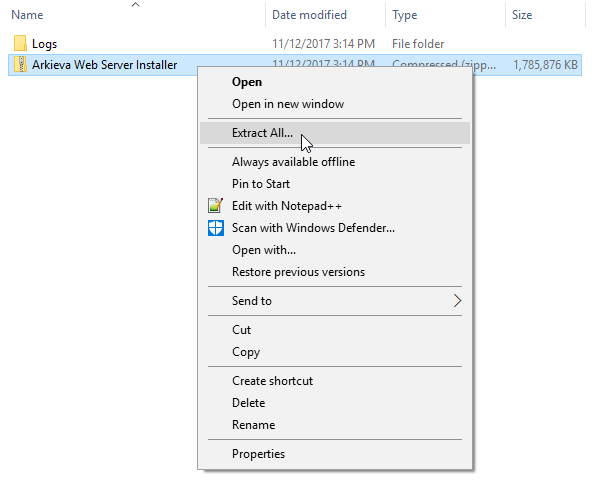Click the Notepad++ icon in context menu
This screenshot has width=596, height=484.
(216, 206)
